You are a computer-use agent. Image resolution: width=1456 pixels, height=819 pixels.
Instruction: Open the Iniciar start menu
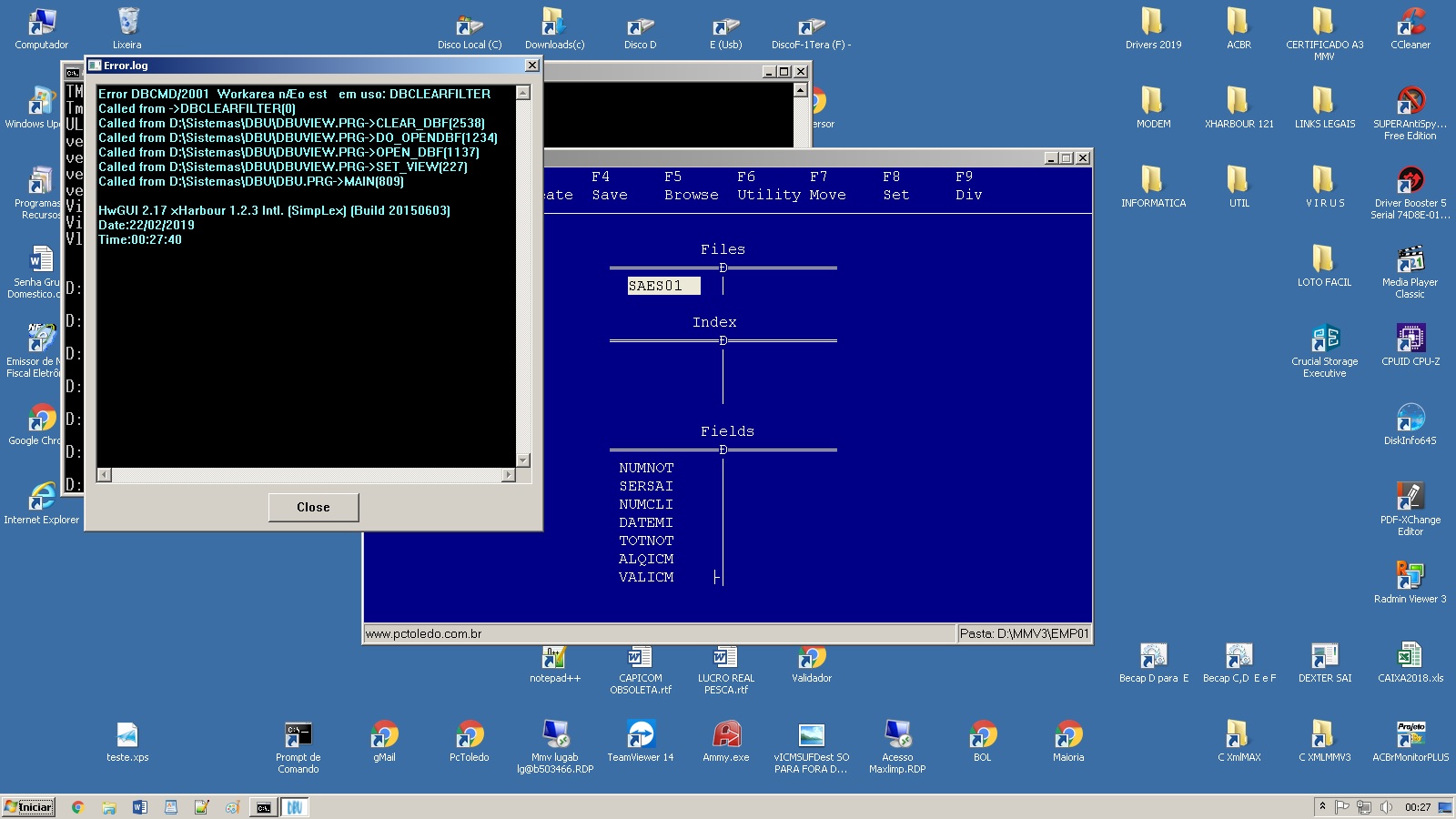[x=29, y=807]
